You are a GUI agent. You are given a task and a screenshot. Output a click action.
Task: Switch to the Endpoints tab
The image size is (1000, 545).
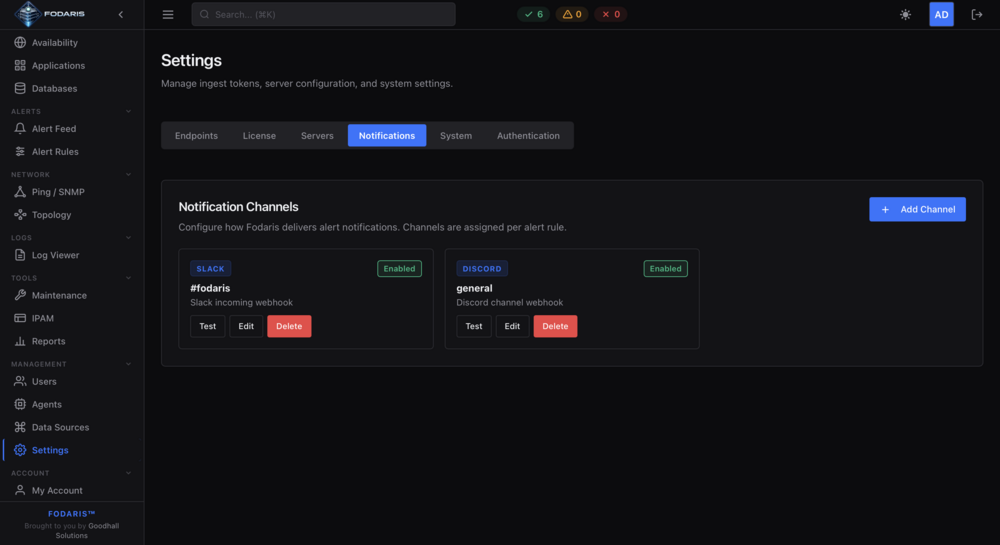pos(196,136)
